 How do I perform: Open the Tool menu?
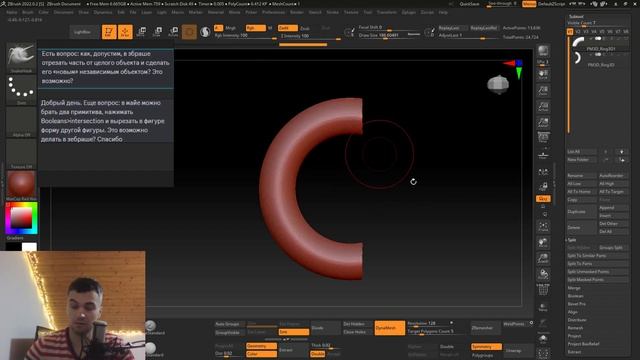coord(368,12)
